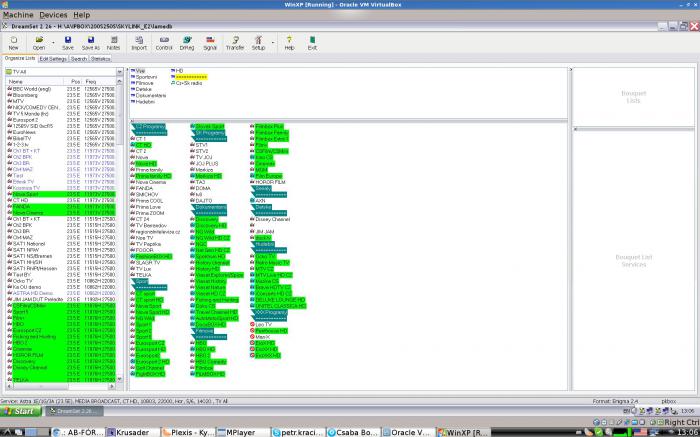Image resolution: width=700 pixels, height=437 pixels.
Task: Open the Devices menu of VirtualBox
Action: pyautogui.click(x=53, y=15)
